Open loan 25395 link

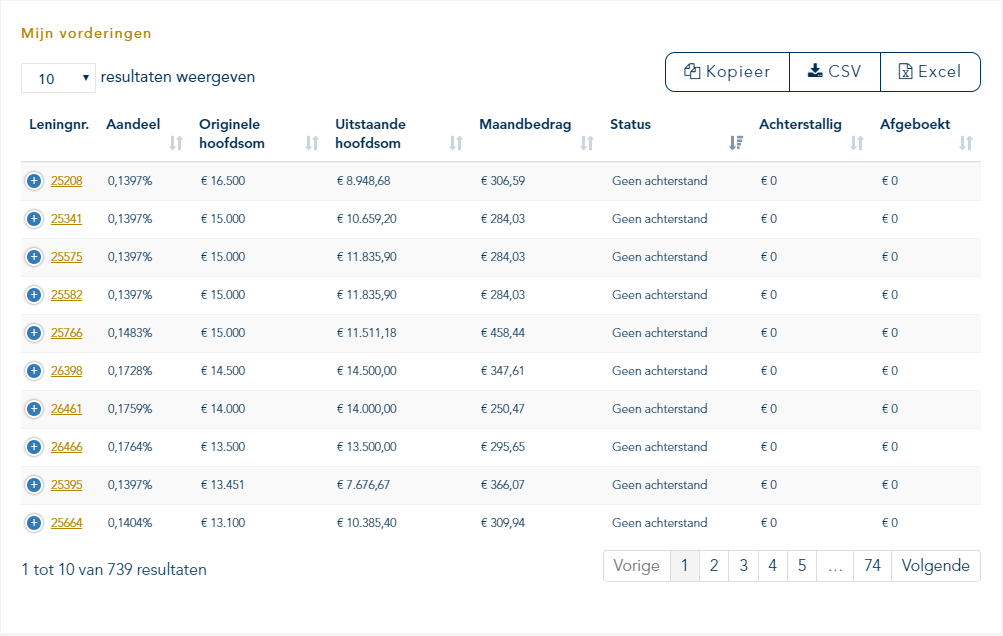[x=67, y=485]
